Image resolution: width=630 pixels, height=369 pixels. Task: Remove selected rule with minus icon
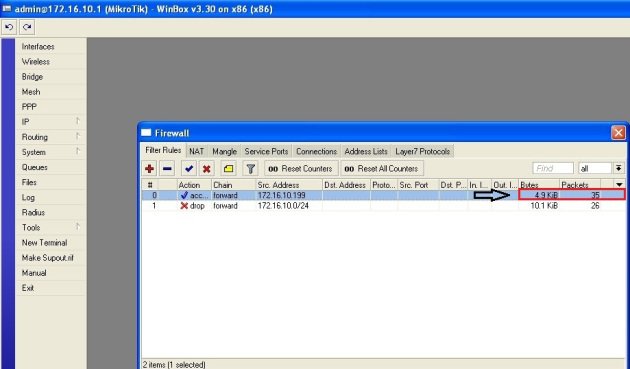[167, 169]
